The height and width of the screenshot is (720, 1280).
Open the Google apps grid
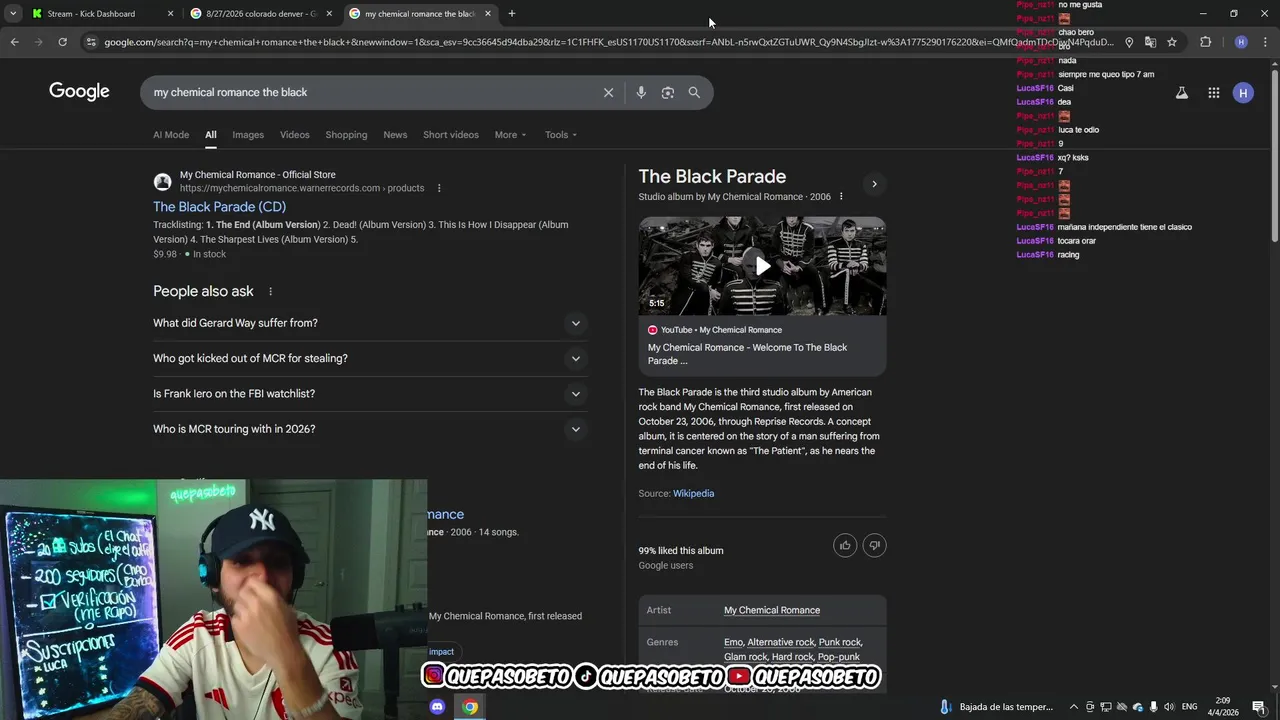click(x=1213, y=93)
